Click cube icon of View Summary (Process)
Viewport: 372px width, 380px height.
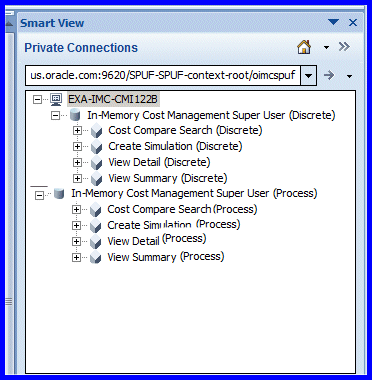(x=96, y=258)
